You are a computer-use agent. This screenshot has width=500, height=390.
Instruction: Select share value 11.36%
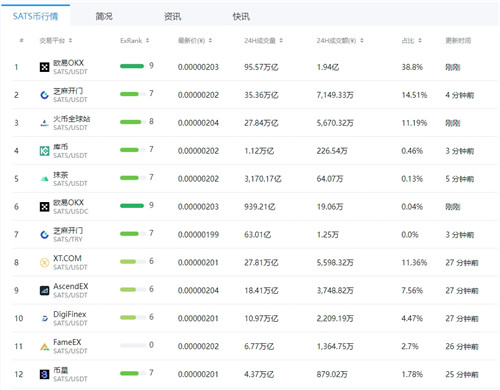414,263
